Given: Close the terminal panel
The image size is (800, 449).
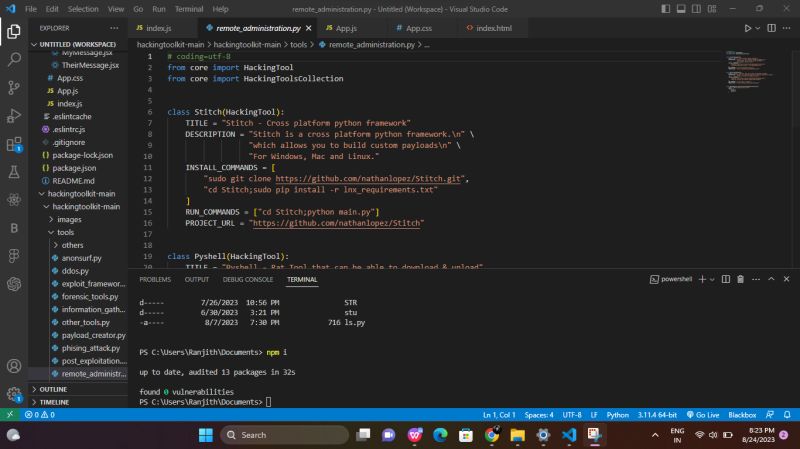Looking at the screenshot, I should point(786,279).
